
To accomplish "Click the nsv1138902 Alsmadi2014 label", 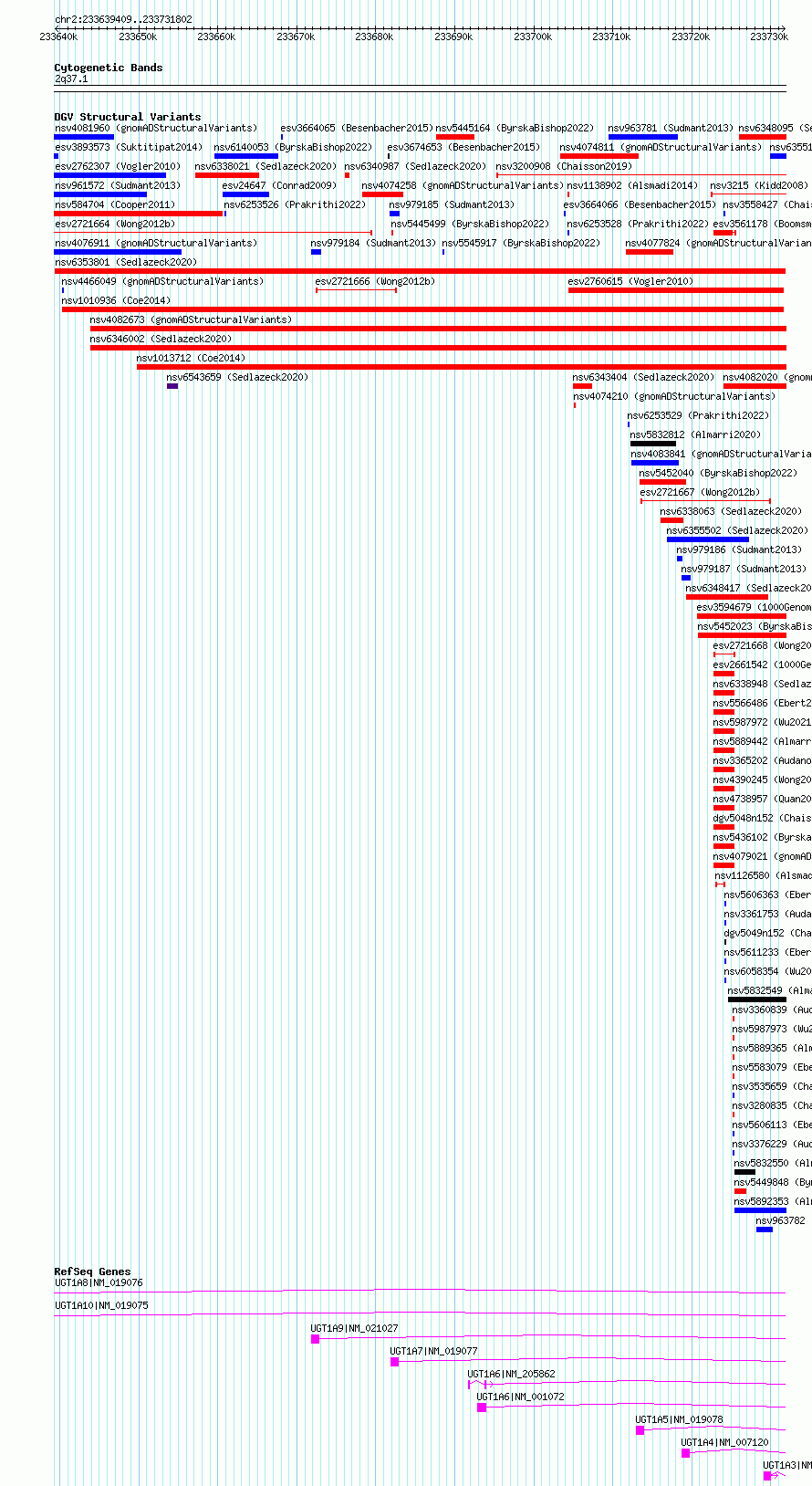I will (633, 185).
